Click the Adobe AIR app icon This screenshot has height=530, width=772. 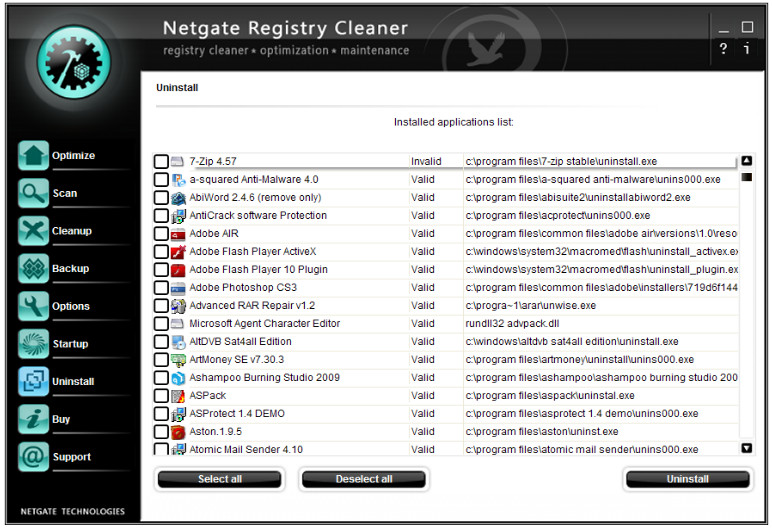(178, 234)
